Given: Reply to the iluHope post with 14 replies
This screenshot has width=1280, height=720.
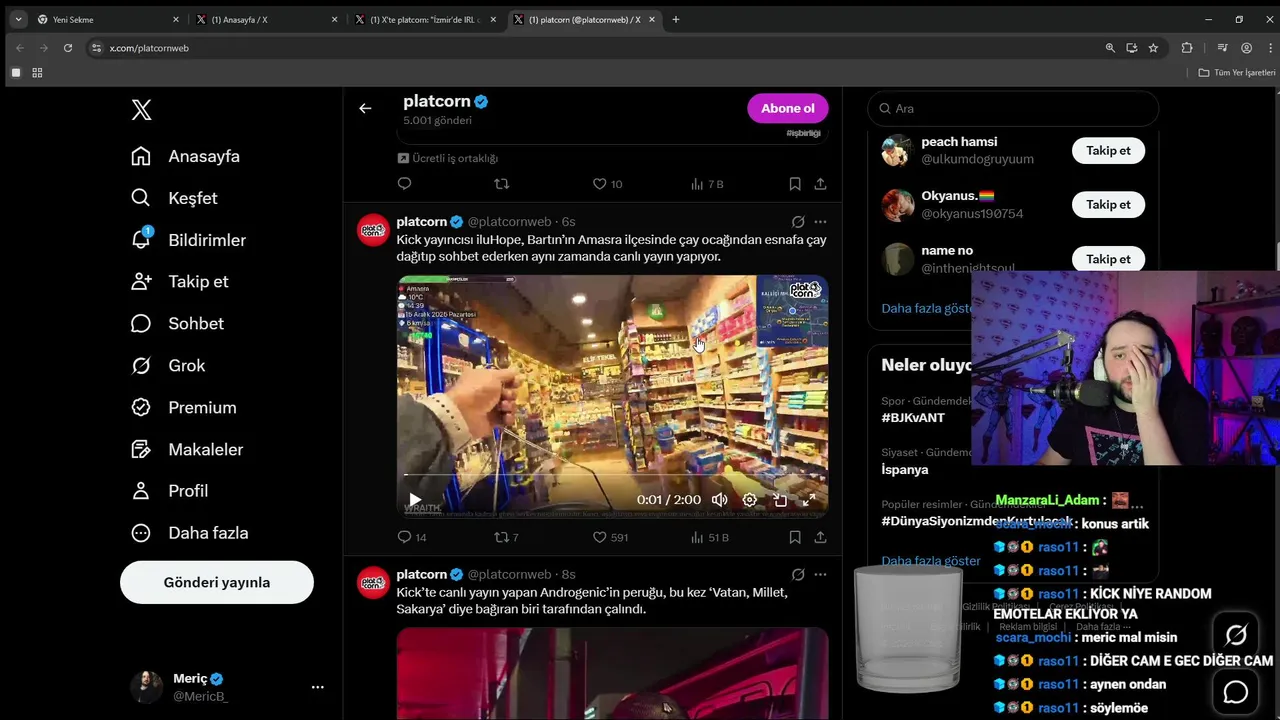Looking at the screenshot, I should pyautogui.click(x=411, y=537).
